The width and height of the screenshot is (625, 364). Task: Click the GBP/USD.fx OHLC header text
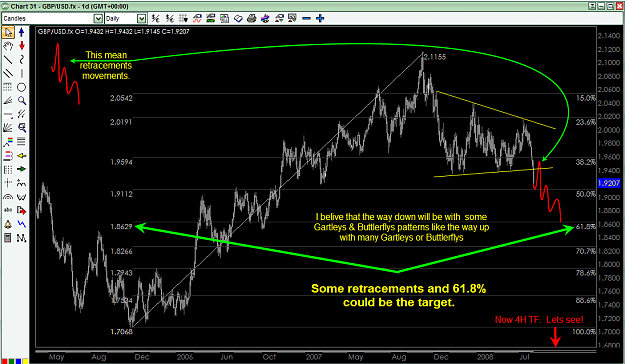pyautogui.click(x=114, y=31)
